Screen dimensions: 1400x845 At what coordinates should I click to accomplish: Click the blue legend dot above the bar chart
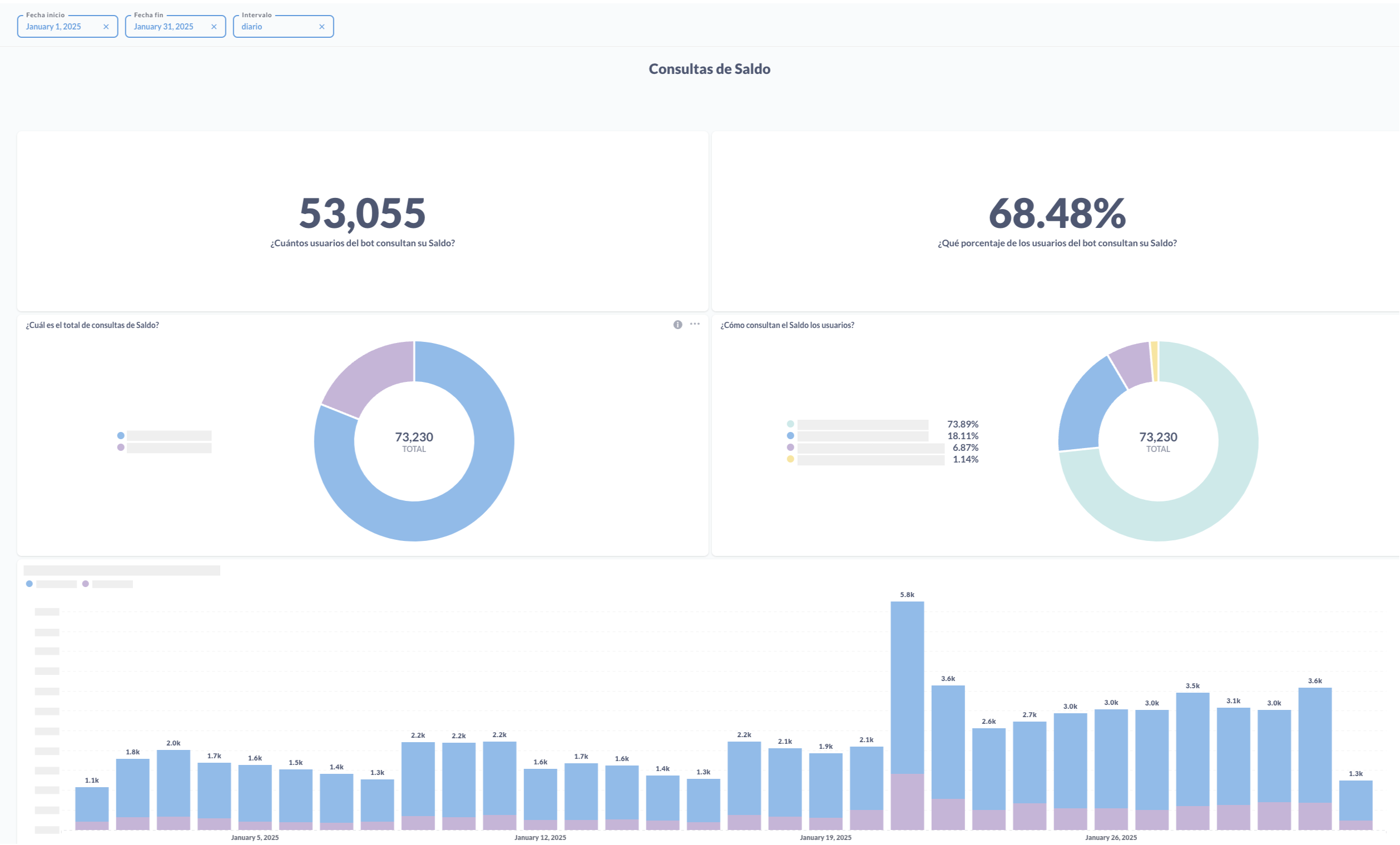(x=29, y=584)
